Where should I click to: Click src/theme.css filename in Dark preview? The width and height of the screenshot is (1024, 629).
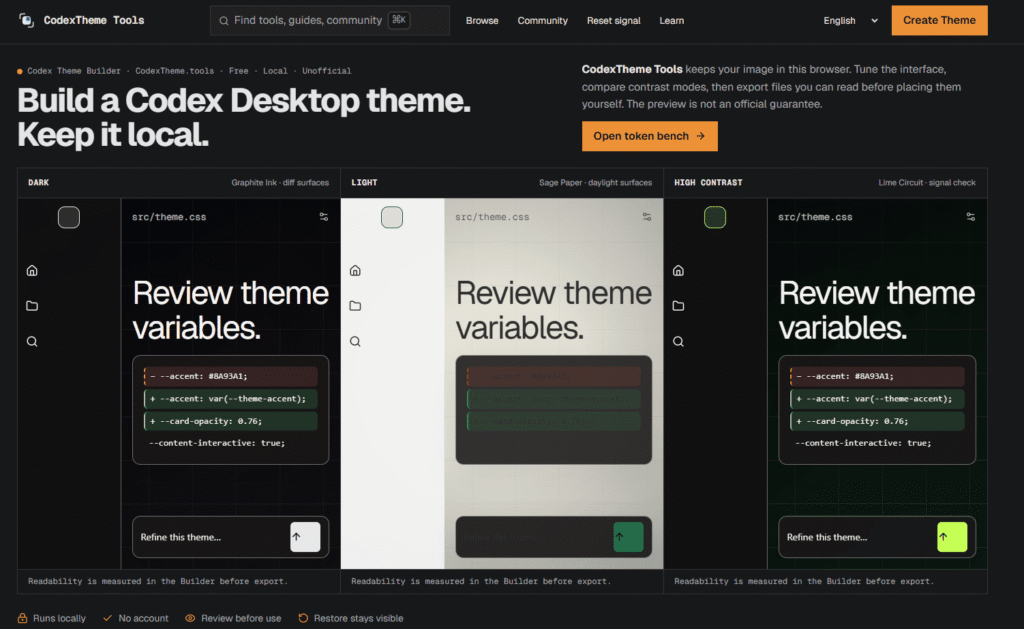pyautogui.click(x=169, y=217)
